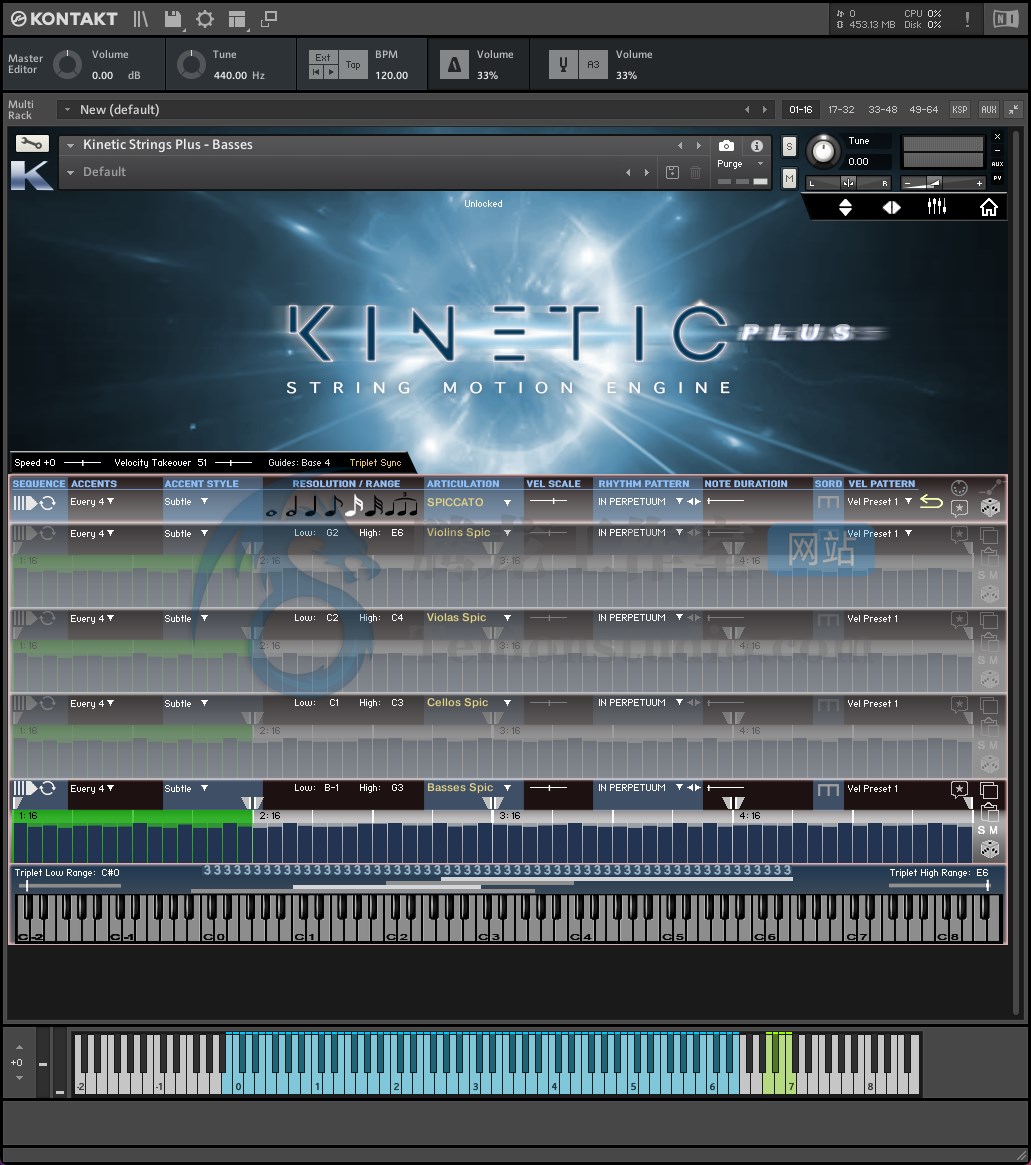1031x1165 pixels.
Task: Mute the Basses row with M
Action: pyautogui.click(x=994, y=831)
